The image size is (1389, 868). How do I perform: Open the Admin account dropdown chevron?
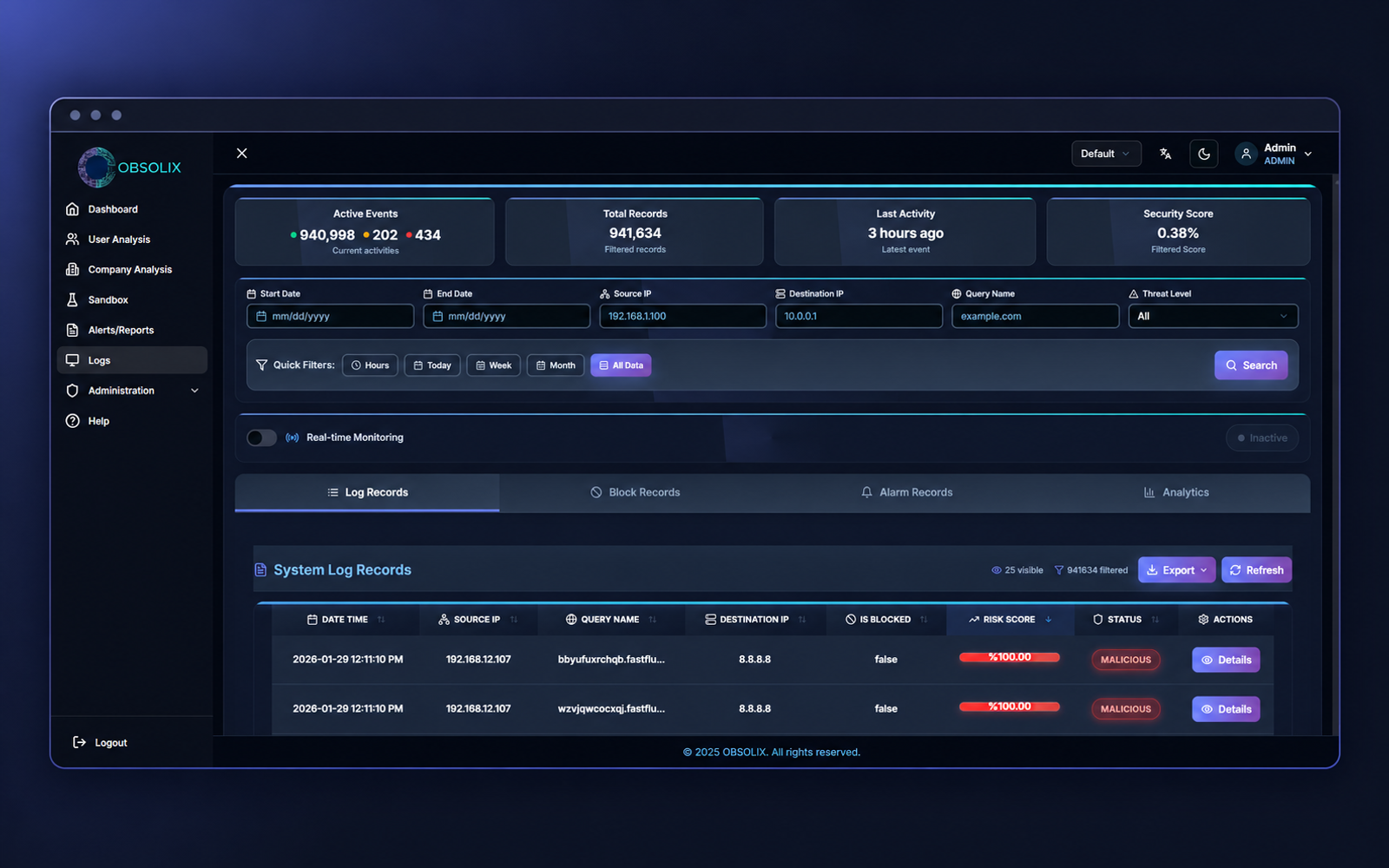(1308, 154)
